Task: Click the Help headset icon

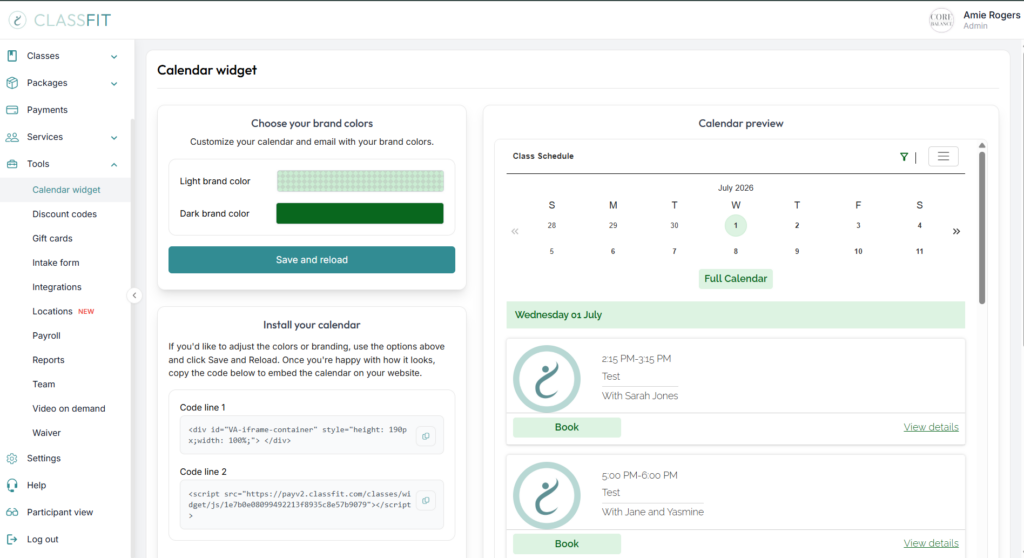Action: click(x=12, y=485)
